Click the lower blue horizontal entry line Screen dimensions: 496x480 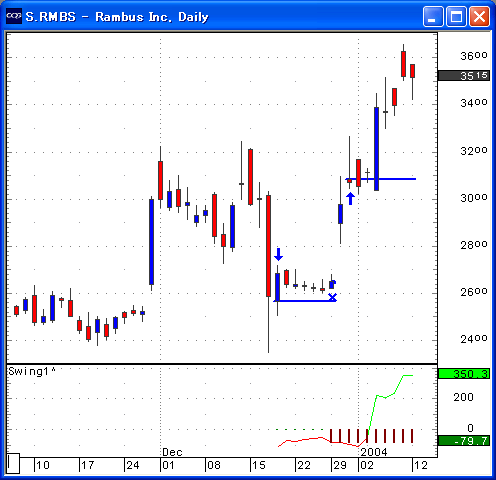[305, 301]
